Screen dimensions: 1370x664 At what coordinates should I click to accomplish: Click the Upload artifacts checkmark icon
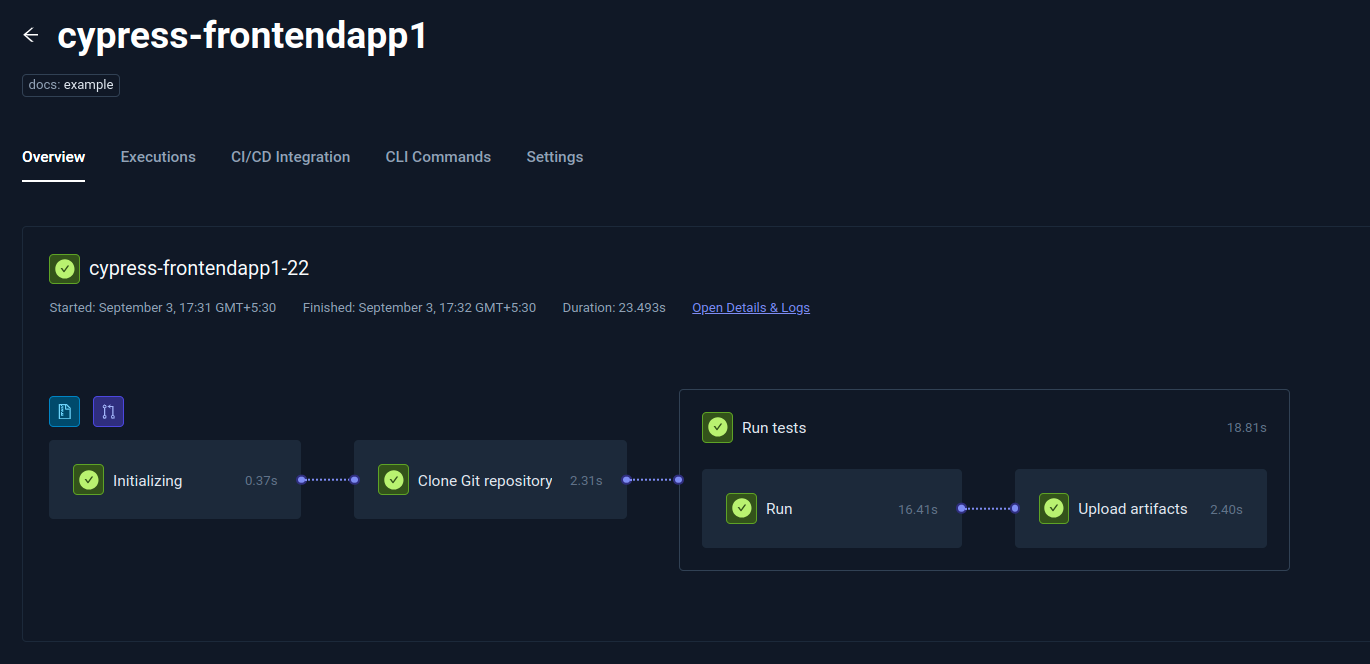pos(1054,509)
